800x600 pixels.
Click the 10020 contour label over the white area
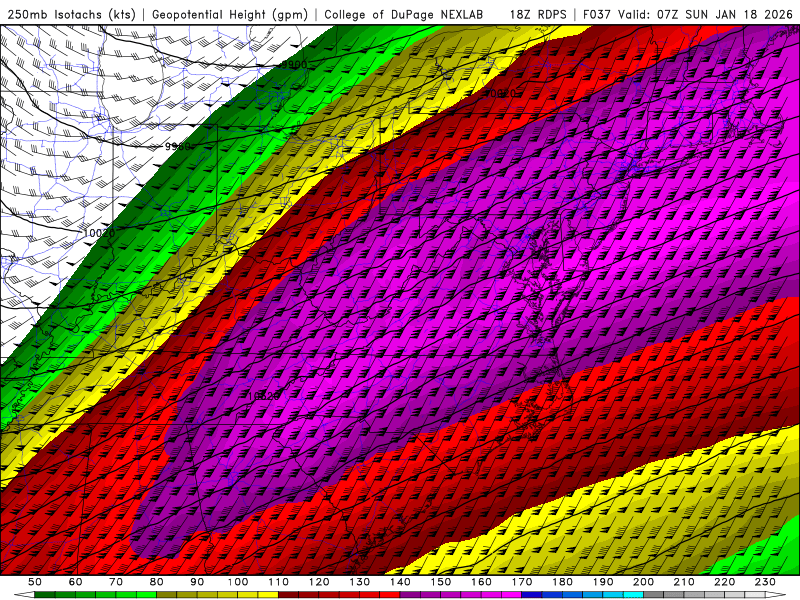pos(99,233)
